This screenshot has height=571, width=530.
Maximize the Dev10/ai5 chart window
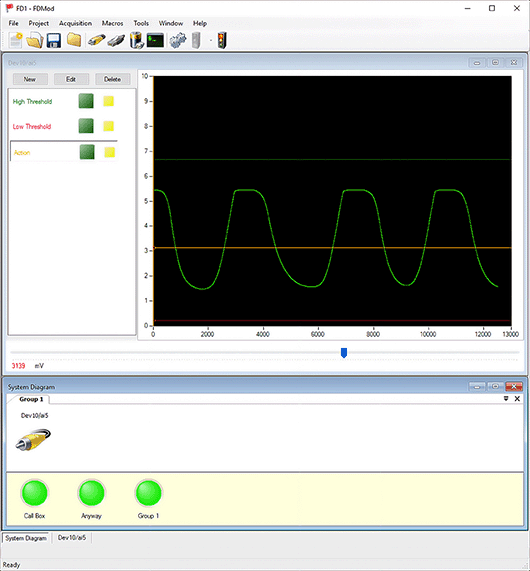point(495,63)
